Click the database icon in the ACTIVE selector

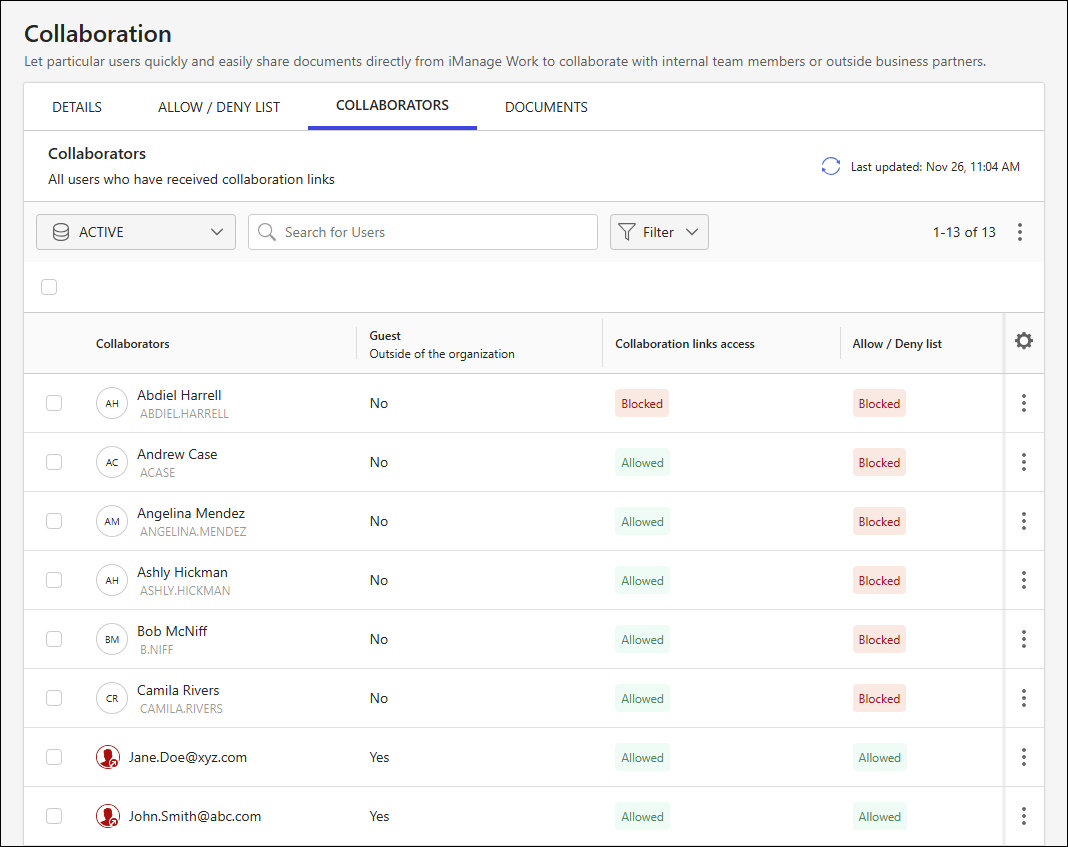(59, 231)
